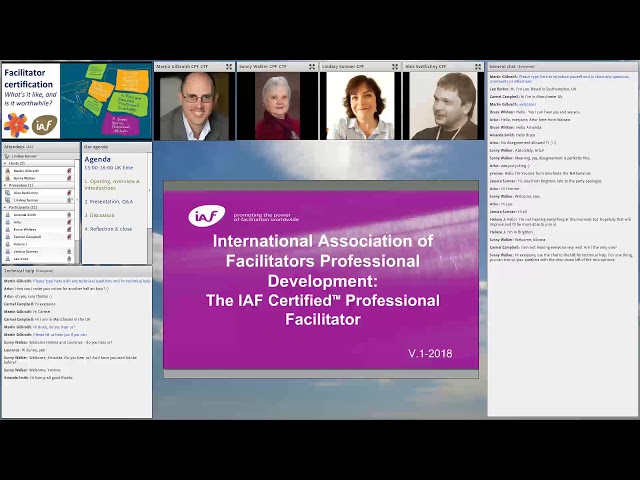Click the Our agenda pod title bar
Screen dimensions: 640x480
(117, 147)
